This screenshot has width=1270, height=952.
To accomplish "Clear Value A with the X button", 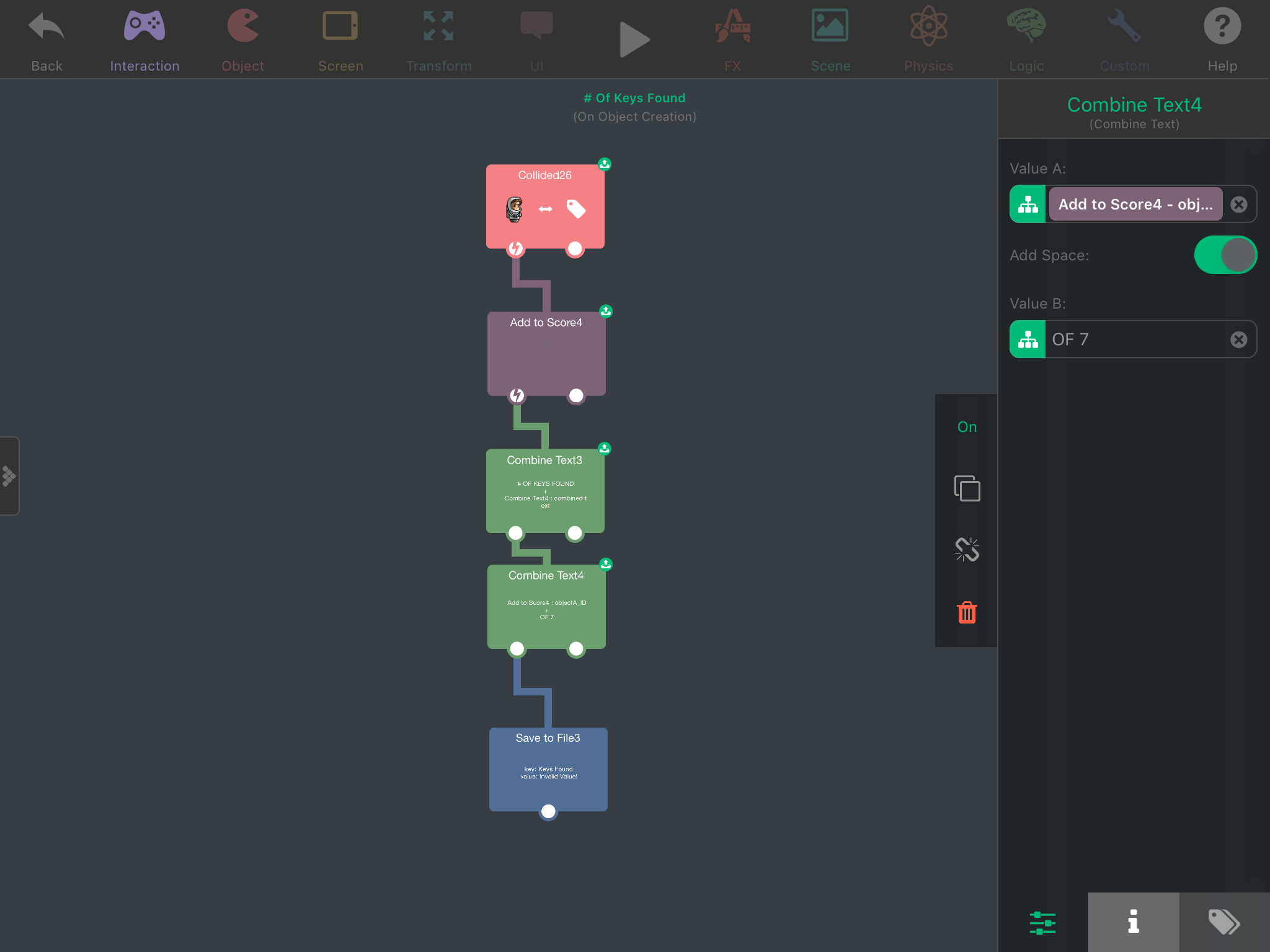I will [1238, 205].
